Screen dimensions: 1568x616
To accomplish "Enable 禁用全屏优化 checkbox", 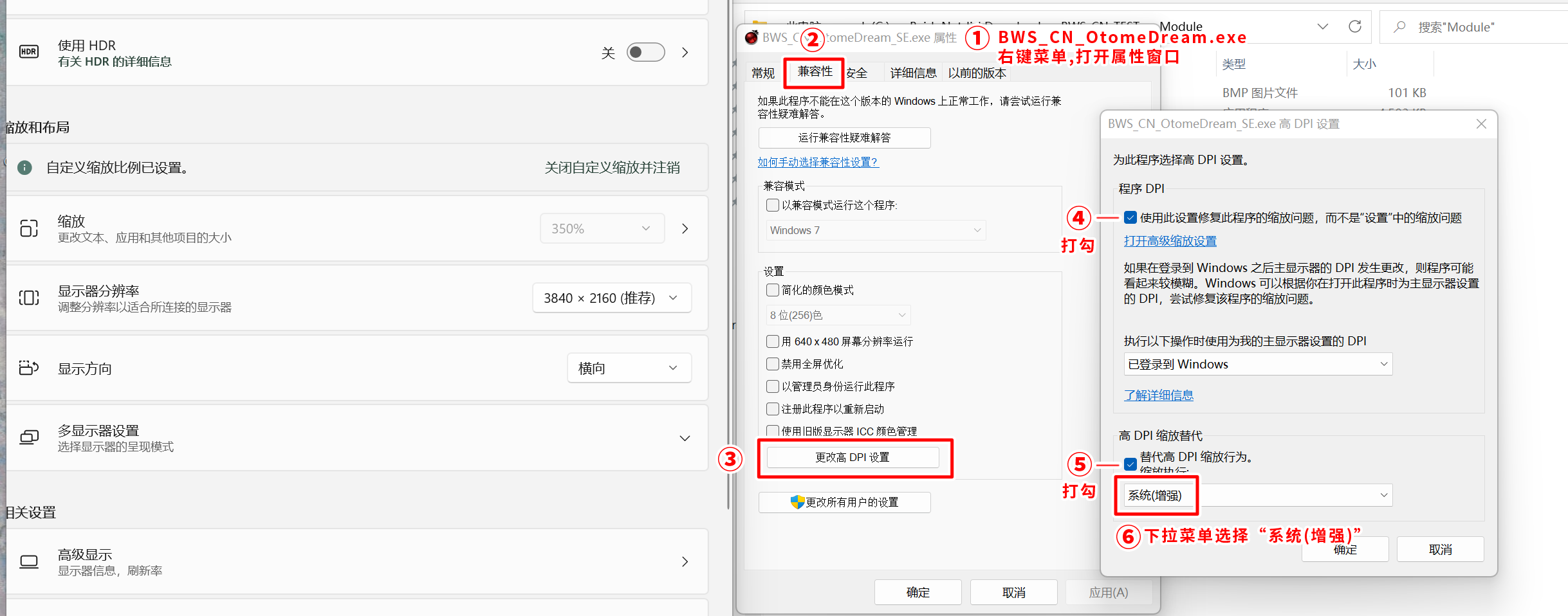I will point(773,364).
